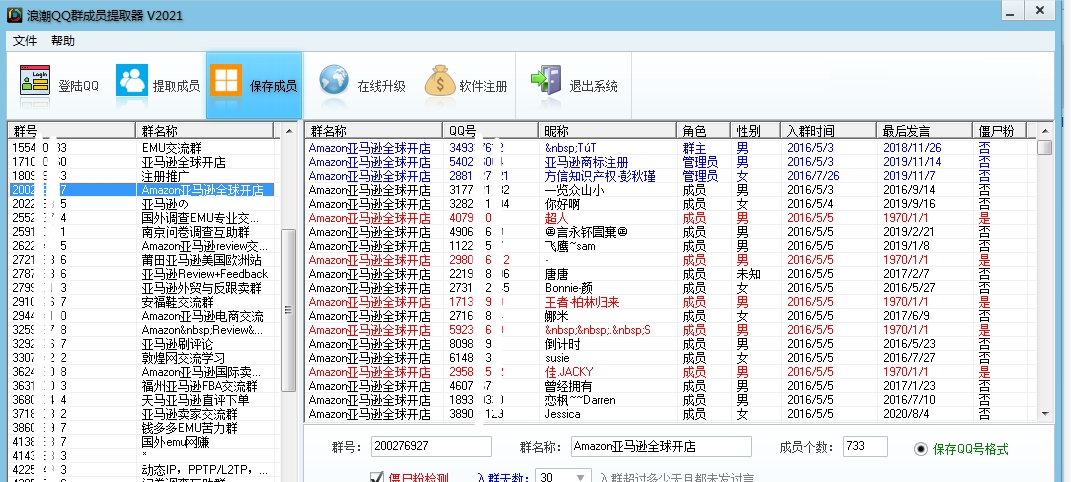Select the 保存QQ号格式 radio button
1071x482 pixels.
921,448
